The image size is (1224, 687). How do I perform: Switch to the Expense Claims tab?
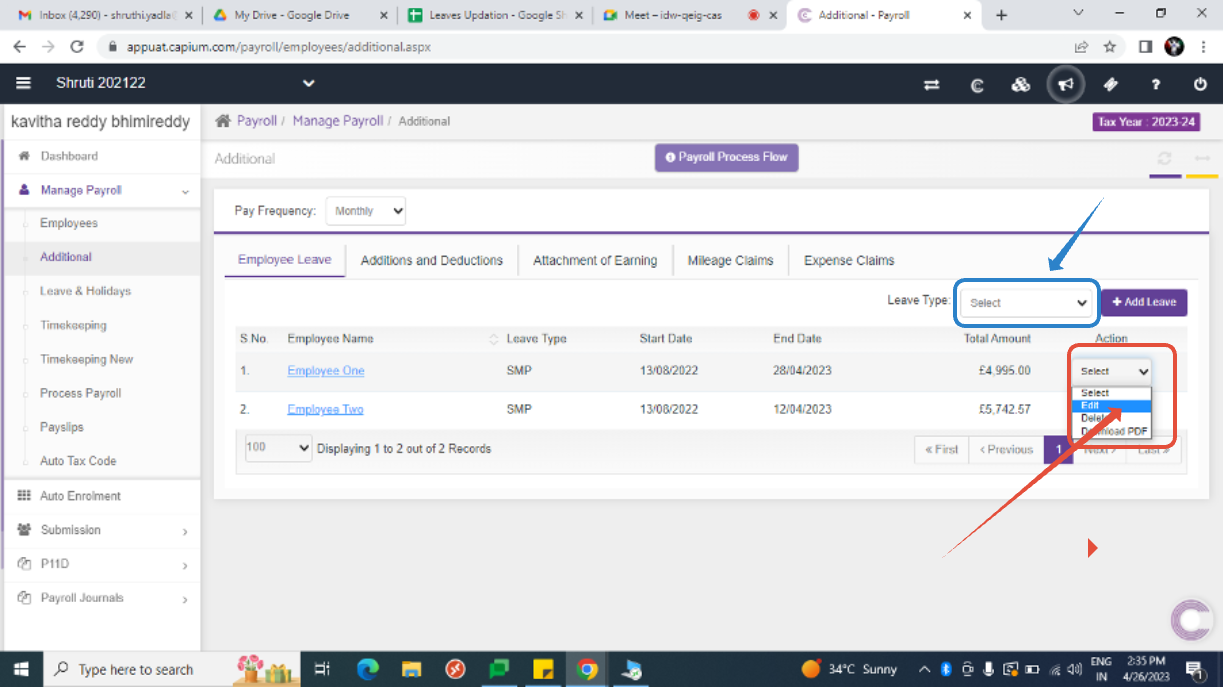849,260
